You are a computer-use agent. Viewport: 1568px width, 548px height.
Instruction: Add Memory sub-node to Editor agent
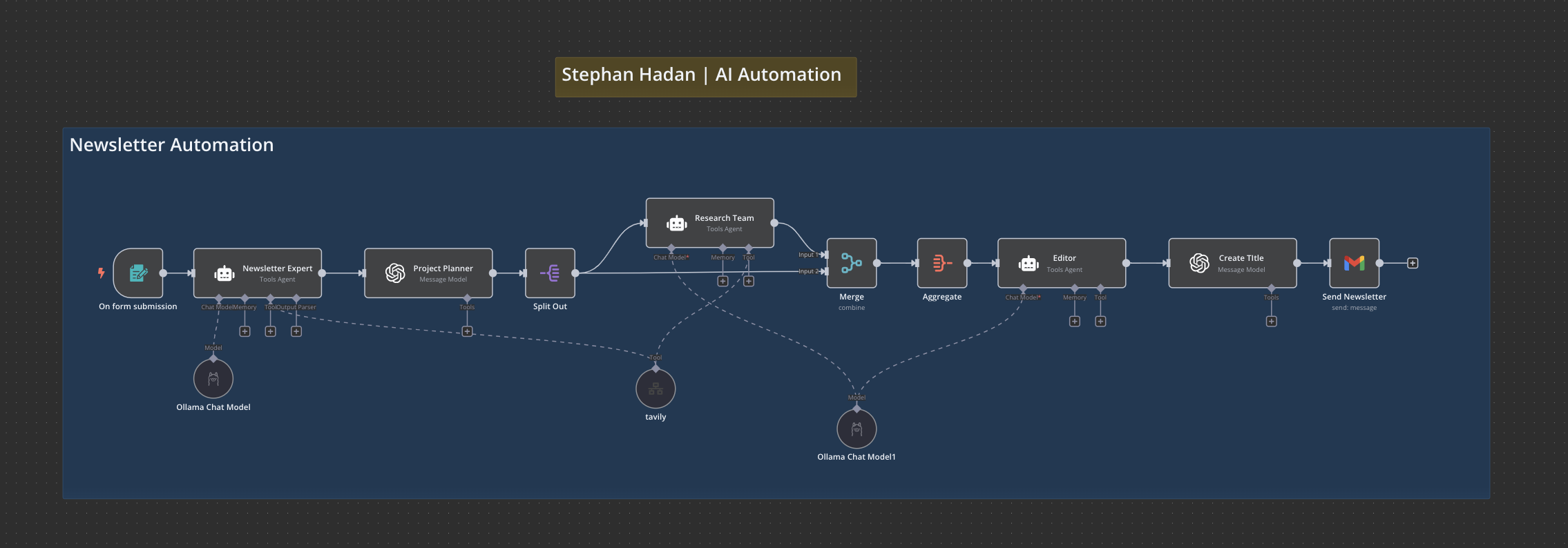pos(1074,322)
